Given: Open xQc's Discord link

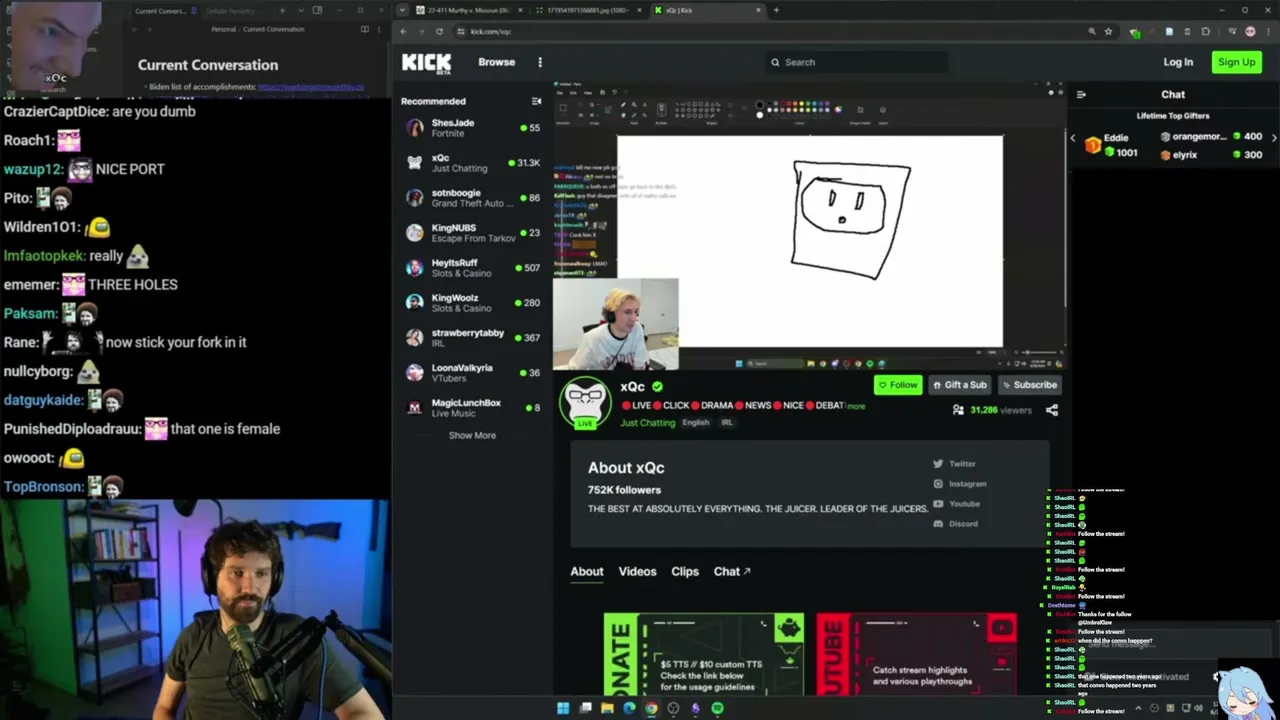Looking at the screenshot, I should tap(955, 524).
